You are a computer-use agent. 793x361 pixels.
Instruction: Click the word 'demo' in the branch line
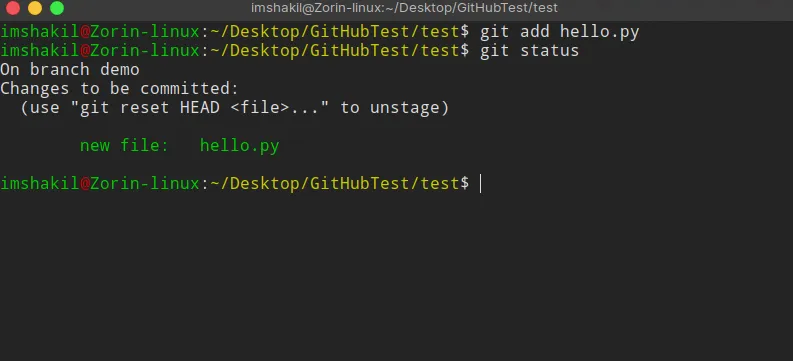[x=120, y=69]
